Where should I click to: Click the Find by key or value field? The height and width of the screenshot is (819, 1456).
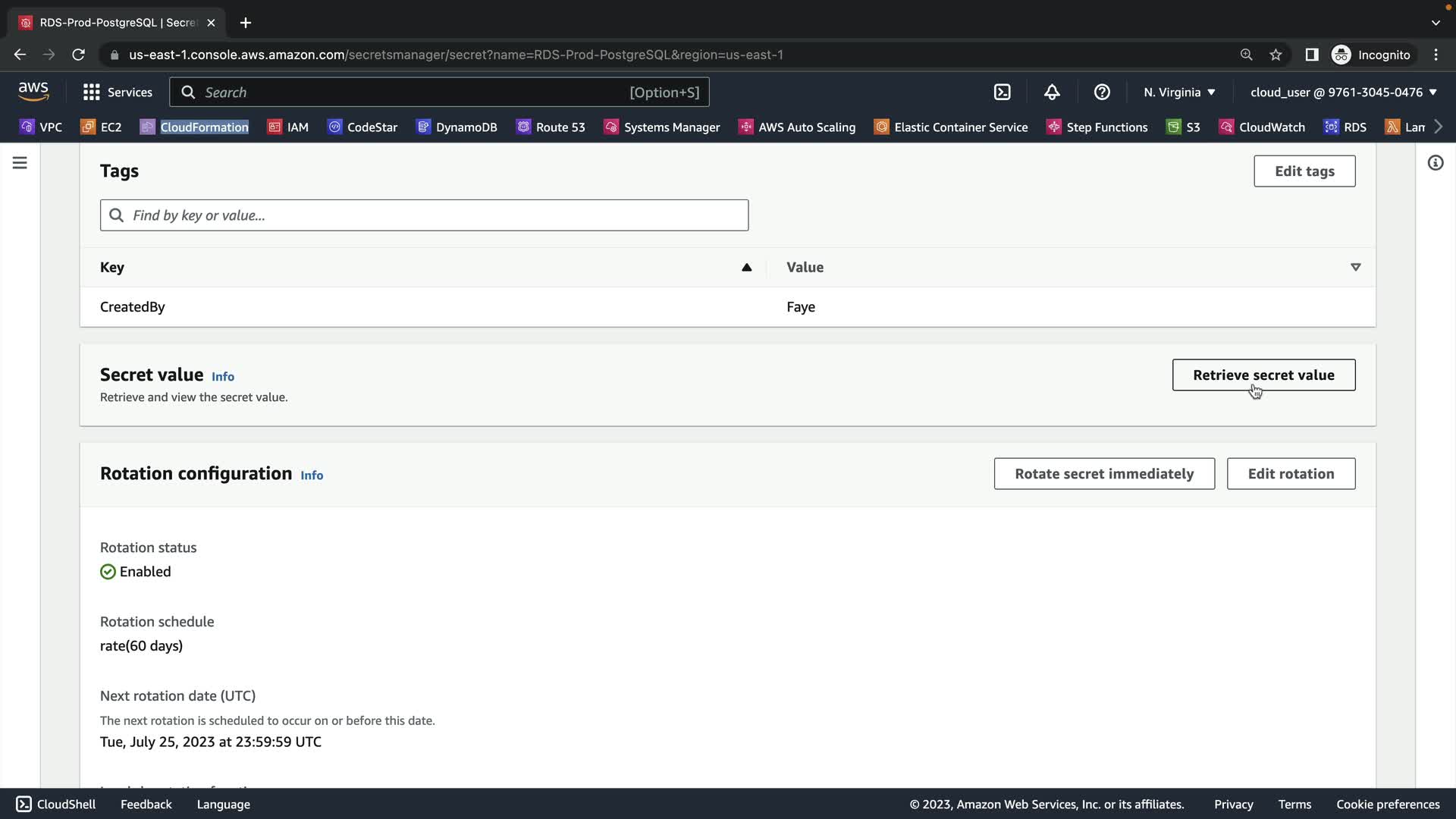point(425,215)
